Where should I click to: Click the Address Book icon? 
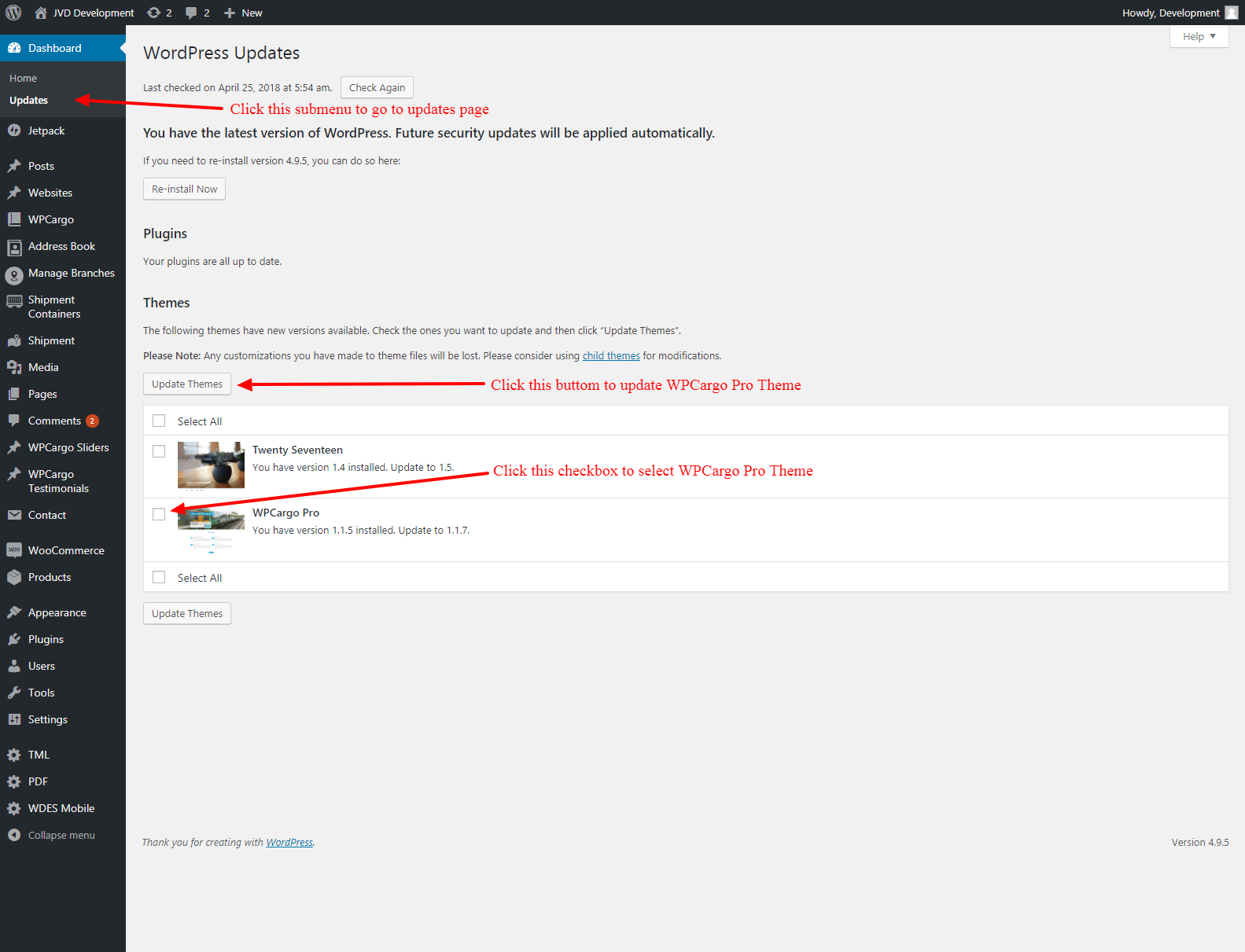[14, 248]
